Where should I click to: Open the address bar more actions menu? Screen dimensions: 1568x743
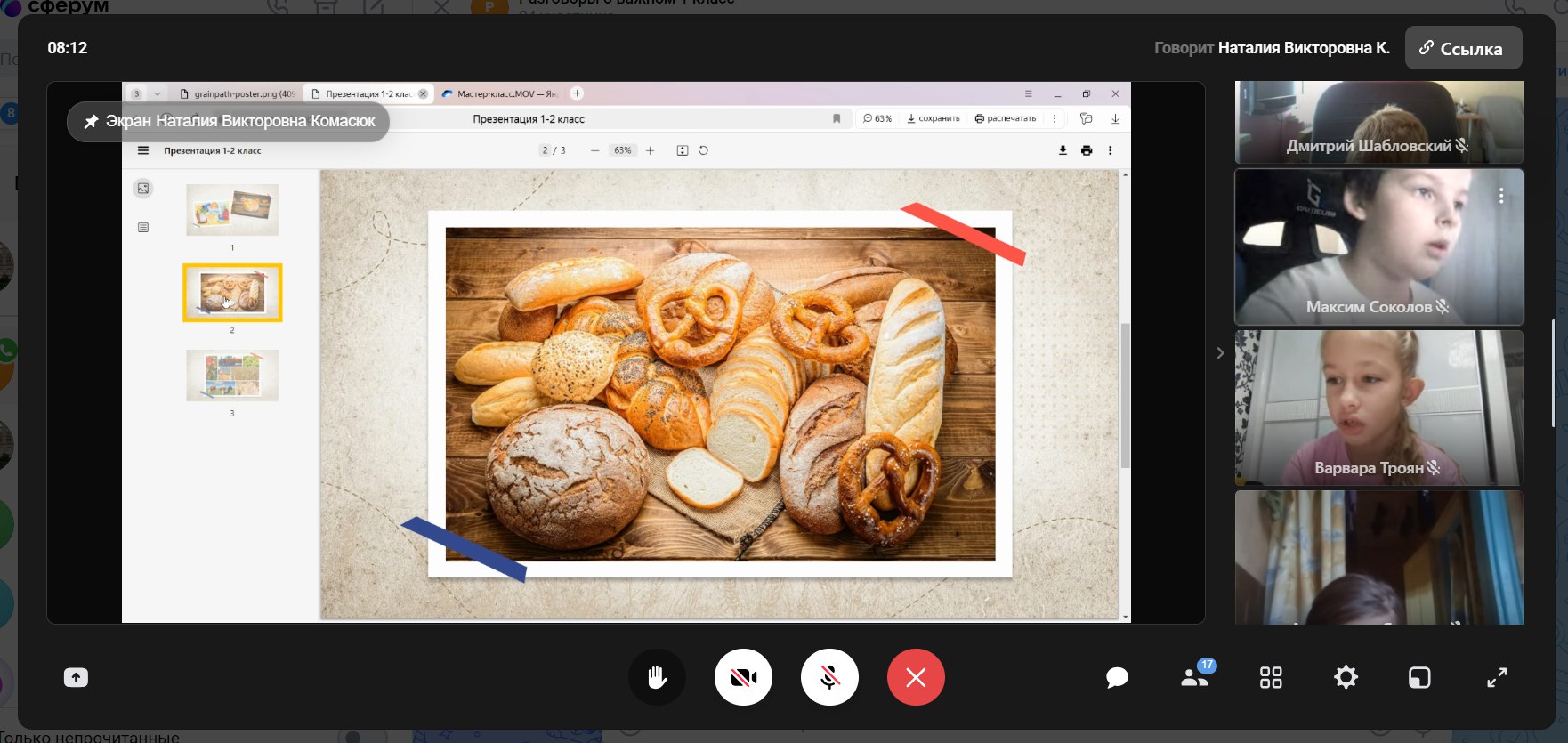(1054, 118)
